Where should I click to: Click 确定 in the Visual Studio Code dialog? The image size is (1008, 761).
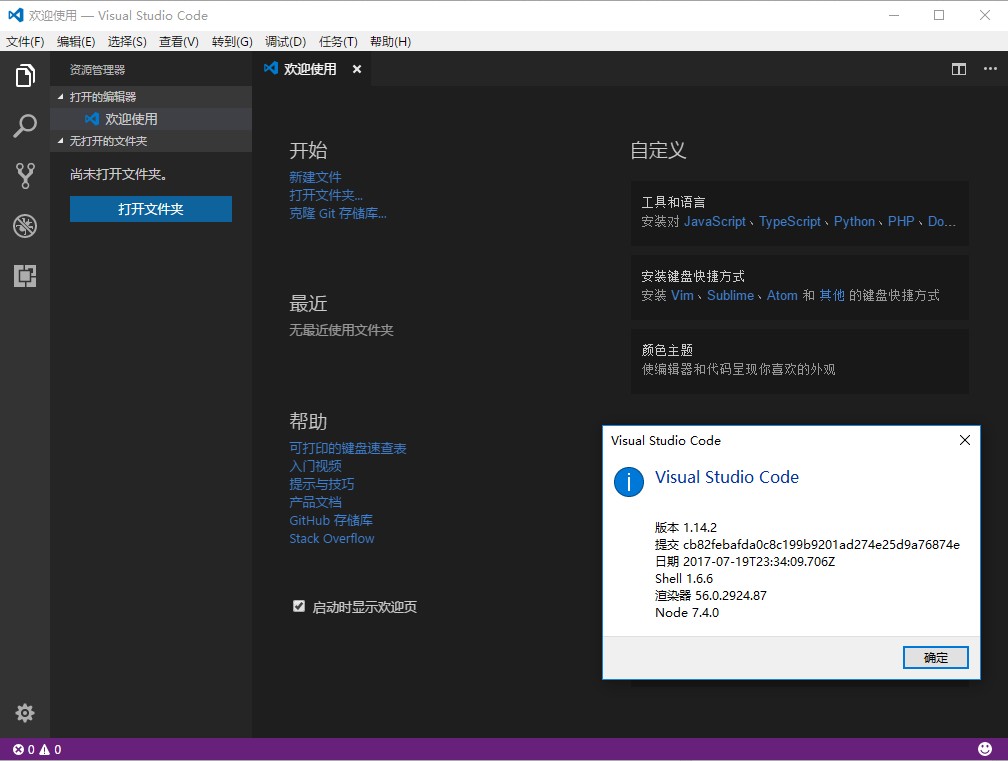point(935,657)
